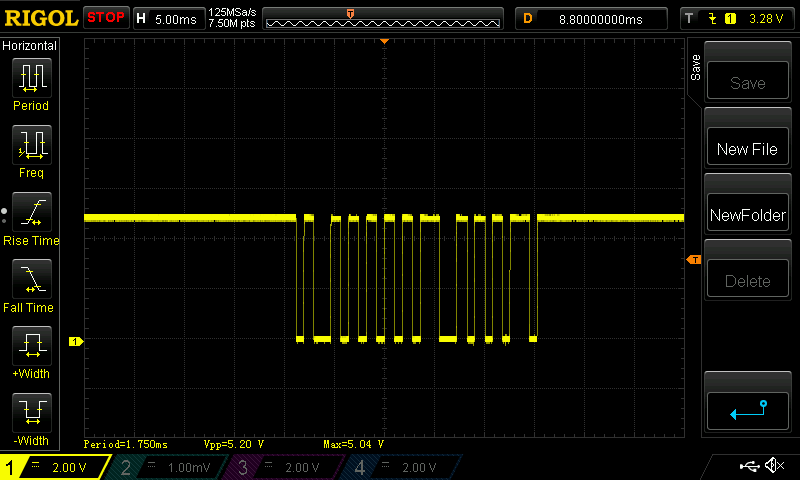Click the yellow channel 1 ground marker
The height and width of the screenshot is (480, 800).
[x=76, y=341]
